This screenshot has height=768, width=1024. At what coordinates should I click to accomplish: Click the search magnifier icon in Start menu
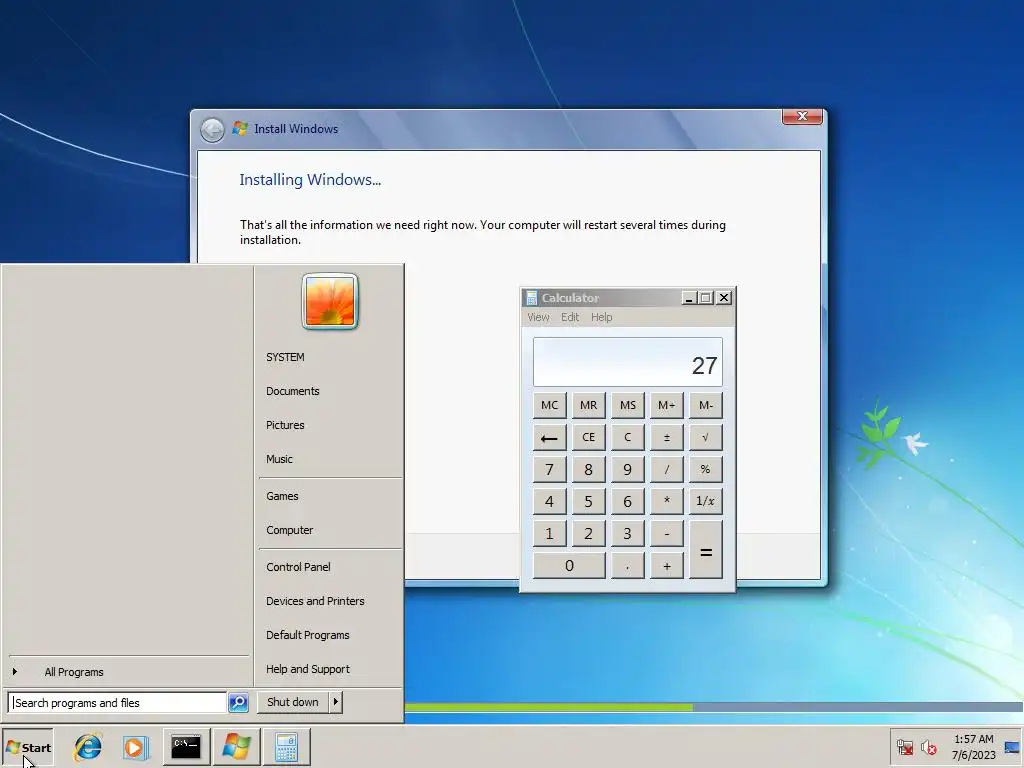(238, 703)
